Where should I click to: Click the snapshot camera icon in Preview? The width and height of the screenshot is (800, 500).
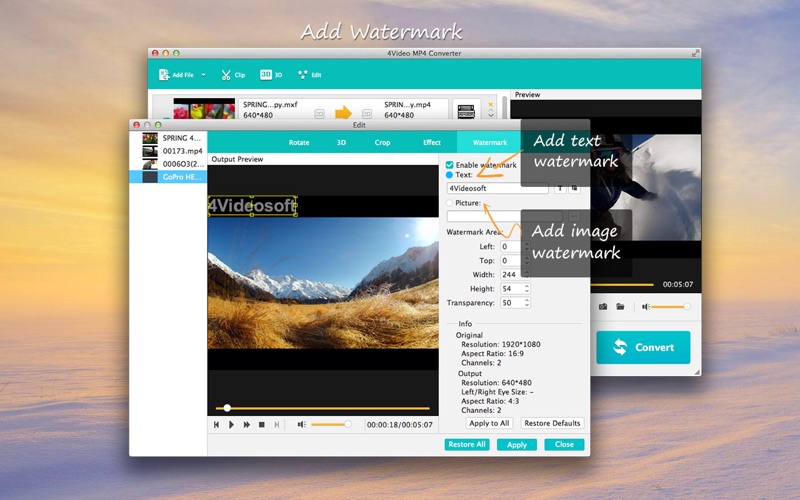(603, 307)
